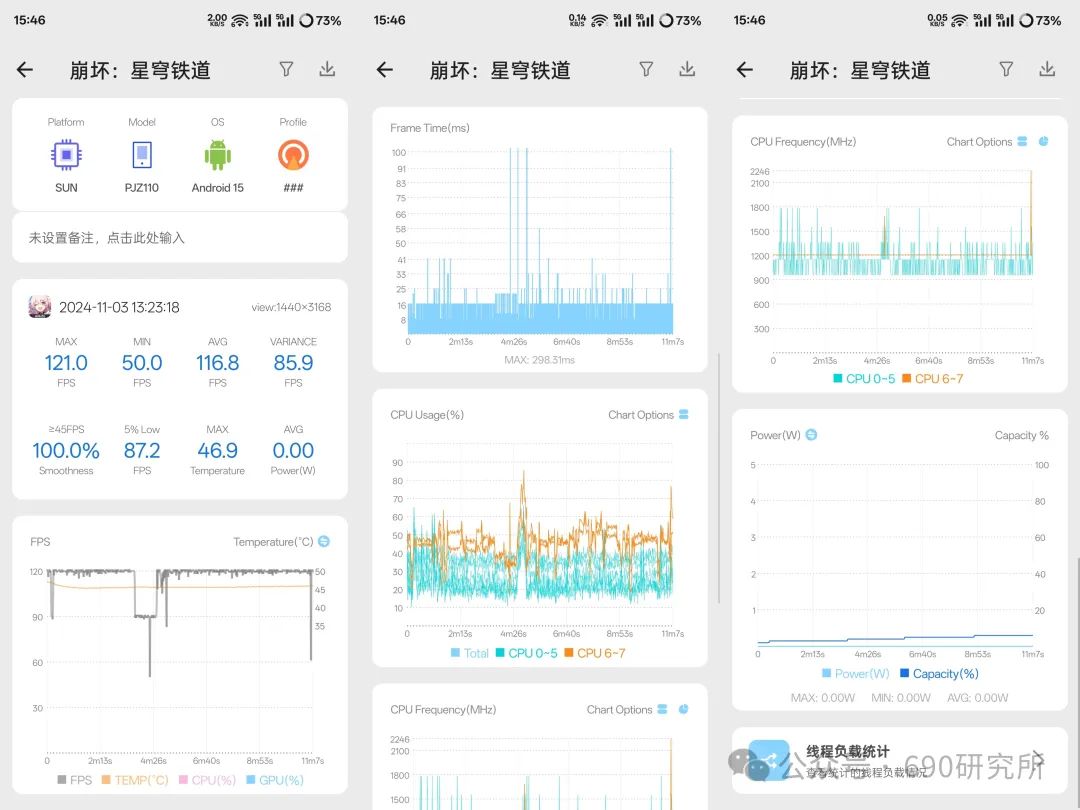The height and width of the screenshot is (810, 1080).
Task: Select the PJZ110 model phone icon
Action: pos(142,155)
